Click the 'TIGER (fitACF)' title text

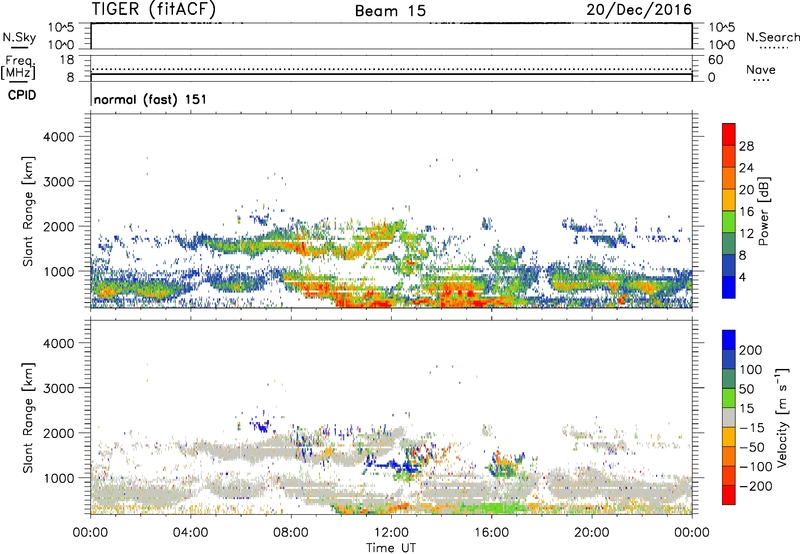click(154, 9)
